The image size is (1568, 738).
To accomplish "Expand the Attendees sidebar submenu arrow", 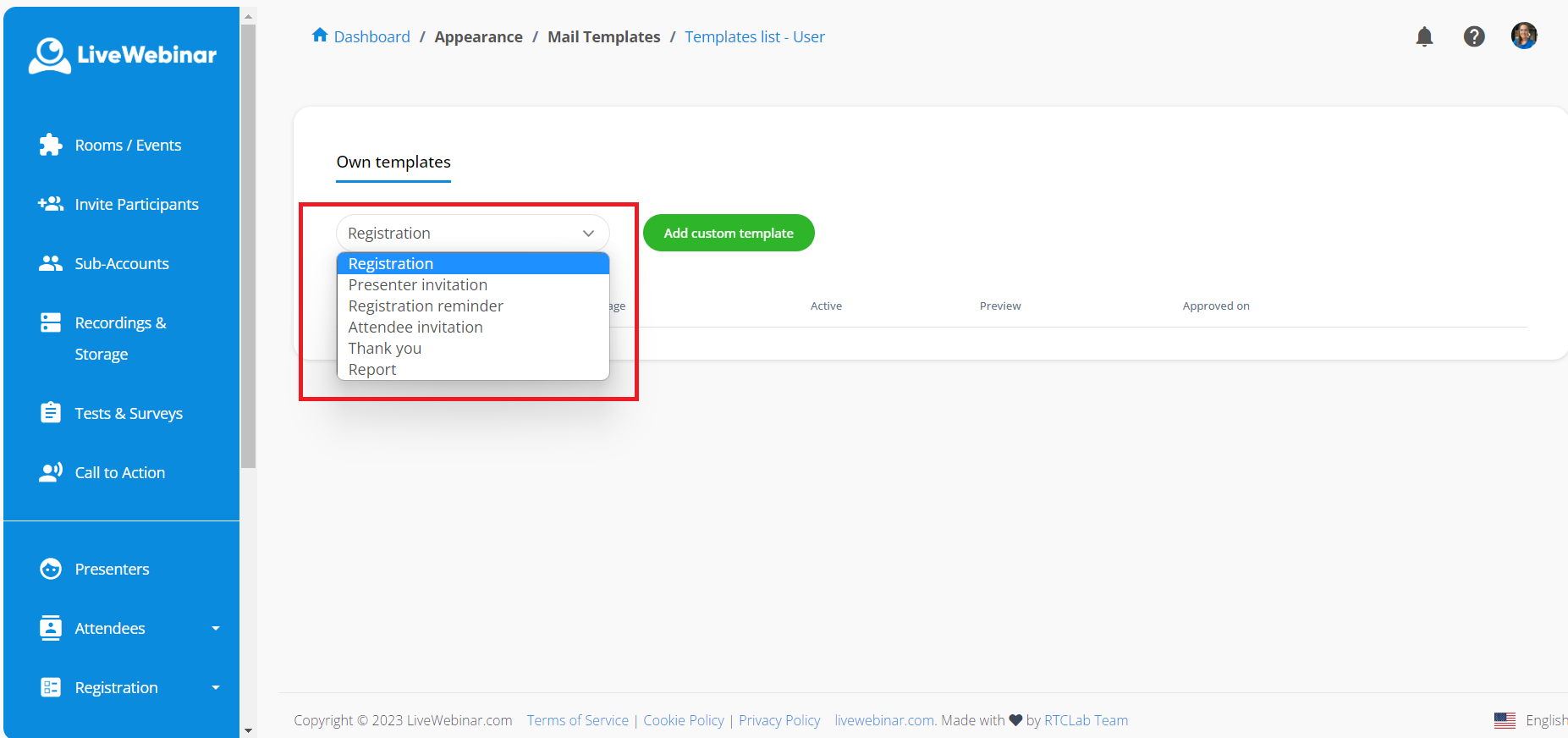I will [x=216, y=628].
